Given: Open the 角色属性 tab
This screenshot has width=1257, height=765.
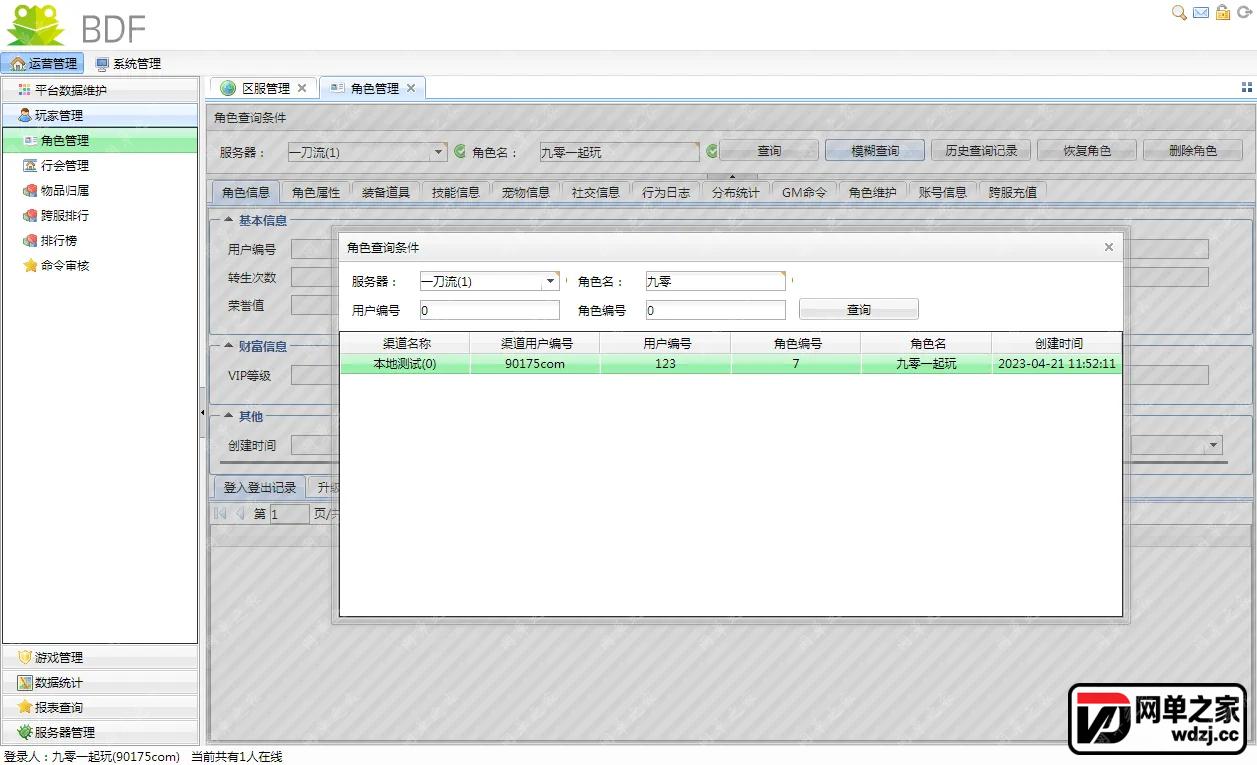Looking at the screenshot, I should (x=316, y=192).
